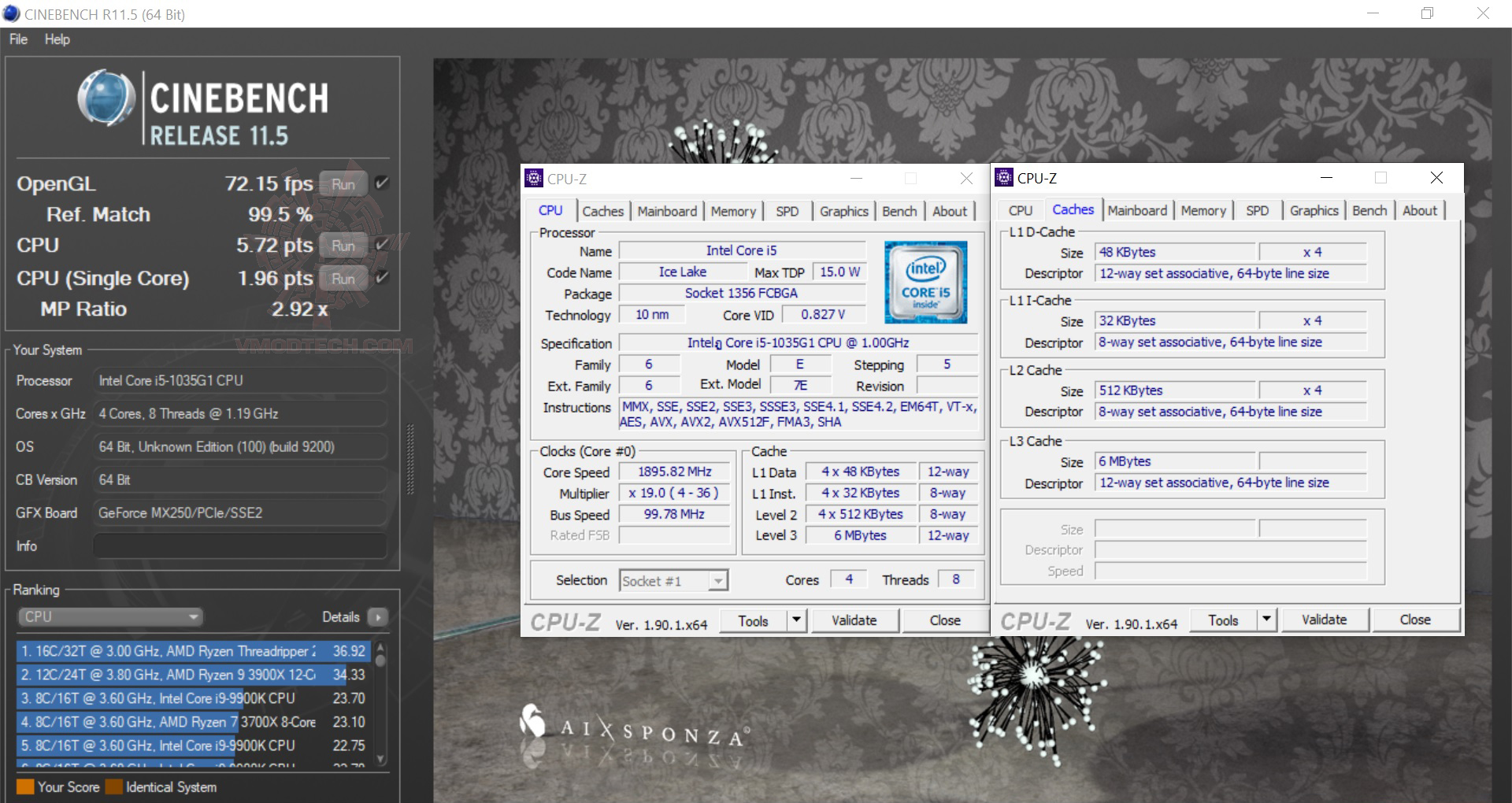Switch to Mainboard tab in left CPU-Z window
Screen dimensions: 1512x803
[x=667, y=211]
